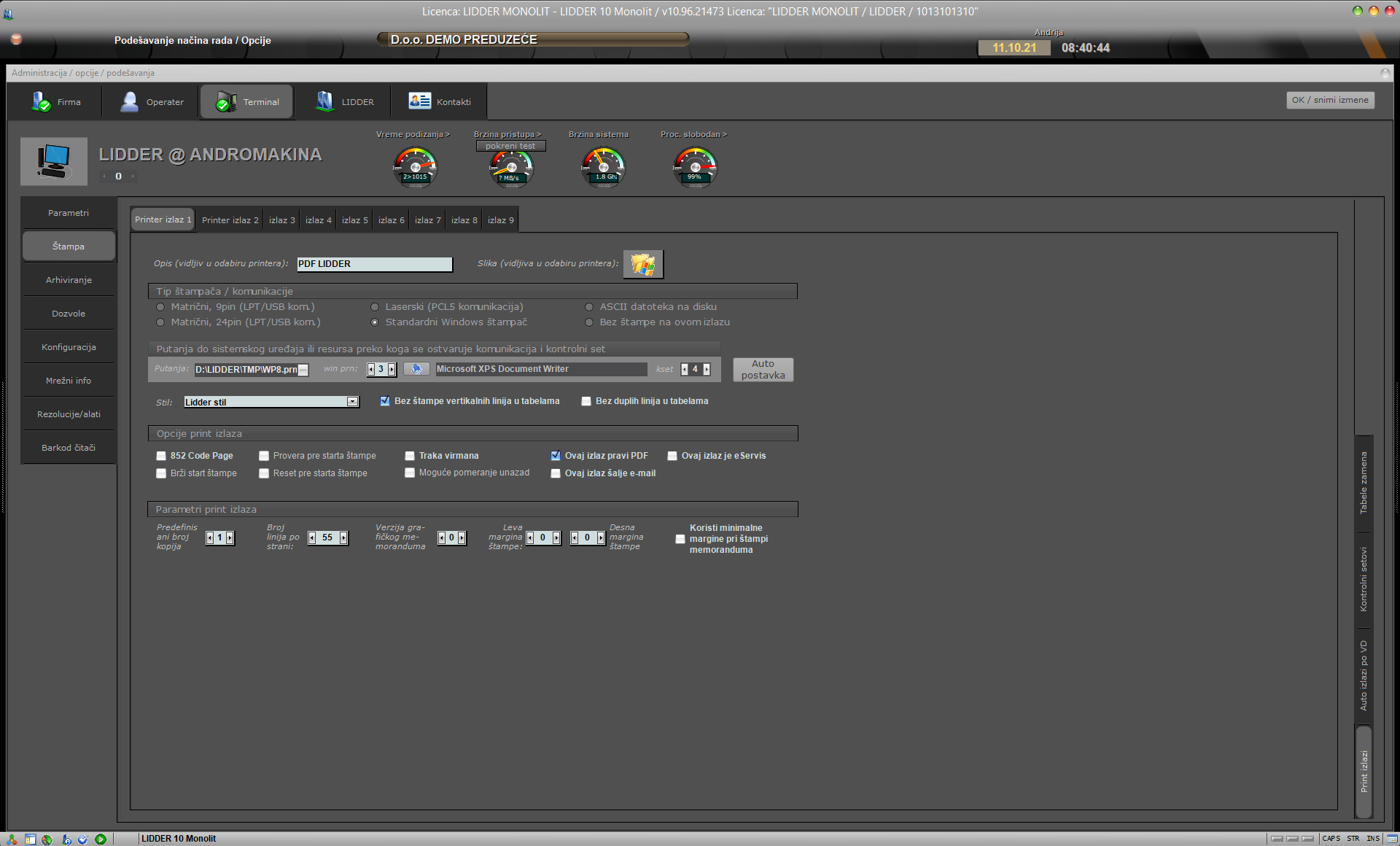Click the blue checkmark icon in status bar
Image resolution: width=1400 pixels, height=846 pixels.
click(83, 839)
